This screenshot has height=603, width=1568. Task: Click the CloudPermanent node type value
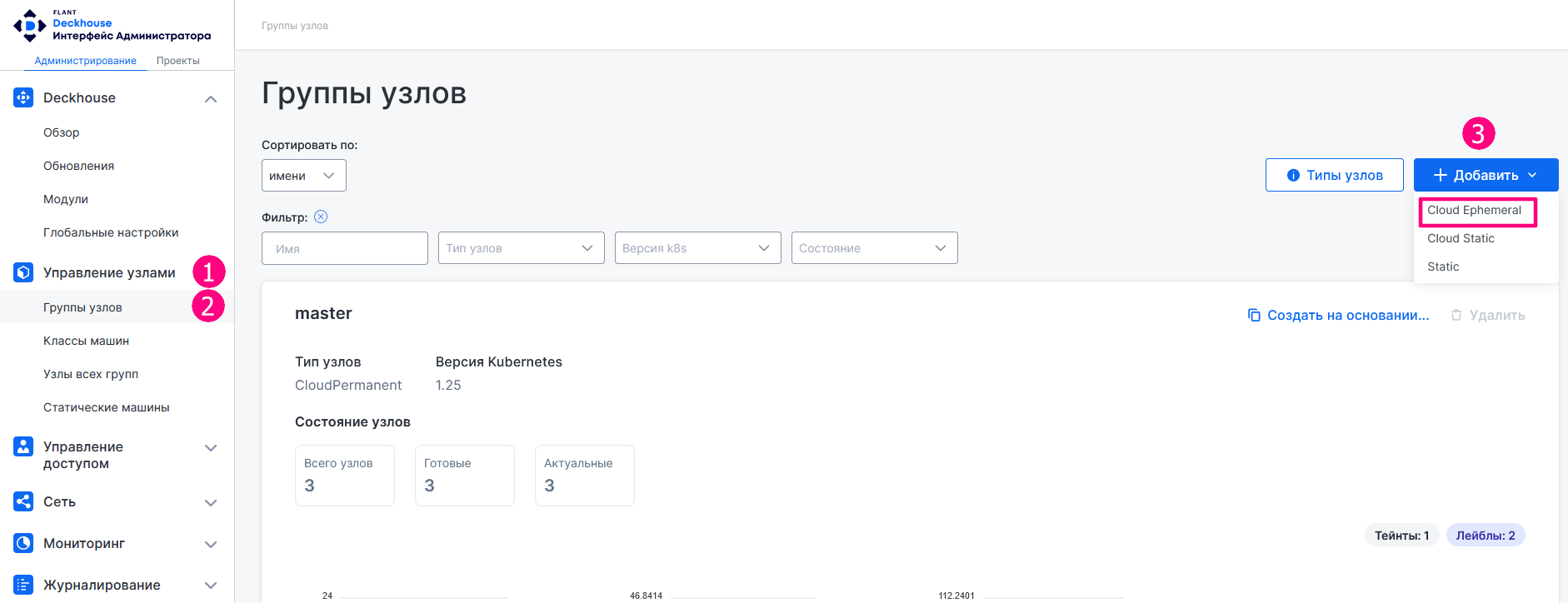(x=348, y=385)
